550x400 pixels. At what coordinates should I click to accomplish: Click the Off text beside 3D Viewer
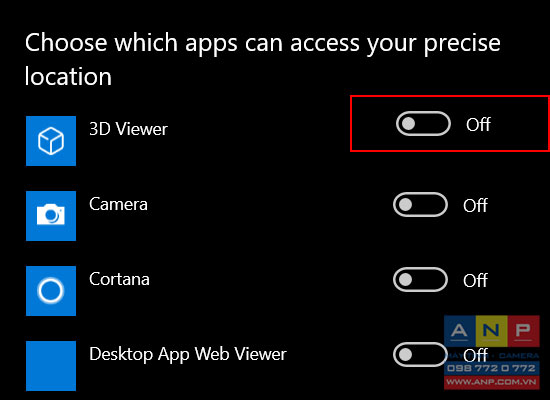point(478,124)
